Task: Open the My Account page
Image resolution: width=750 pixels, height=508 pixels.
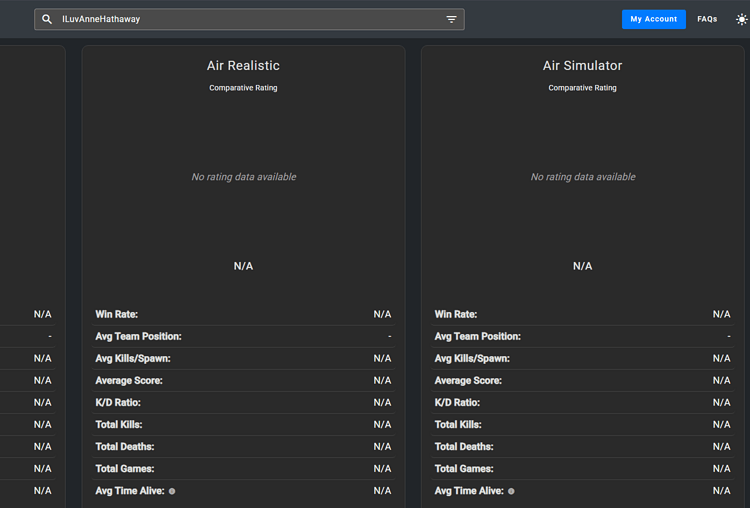Action: pos(653,19)
